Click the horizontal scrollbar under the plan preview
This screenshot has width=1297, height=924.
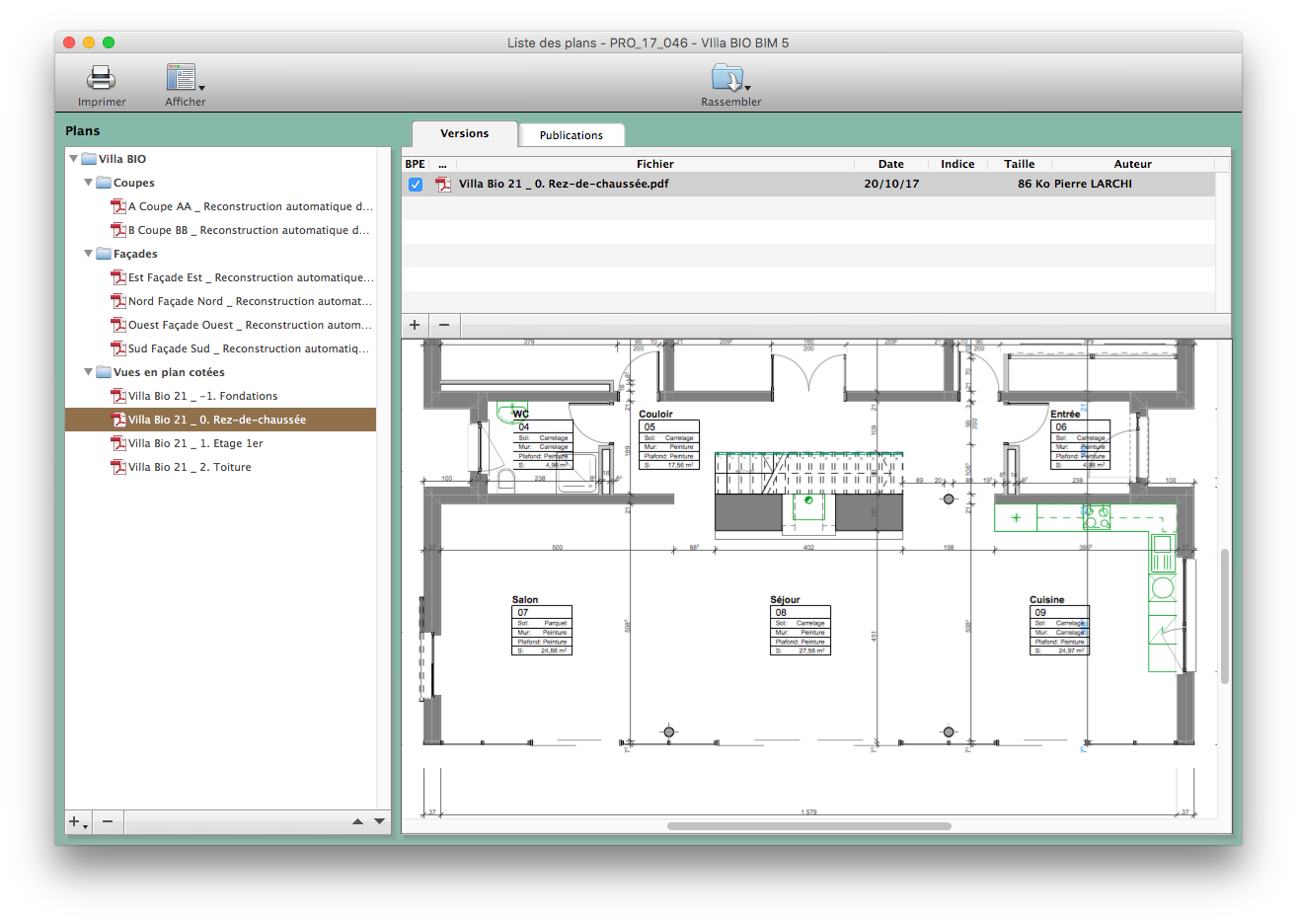[x=808, y=826]
